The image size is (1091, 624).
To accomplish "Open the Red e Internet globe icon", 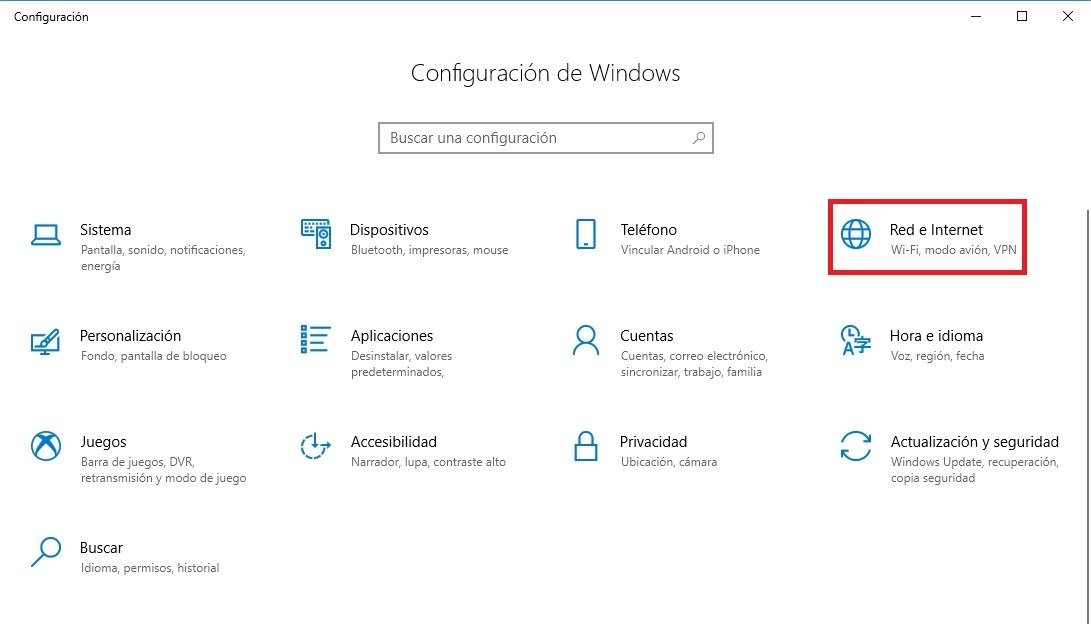I will click(855, 234).
